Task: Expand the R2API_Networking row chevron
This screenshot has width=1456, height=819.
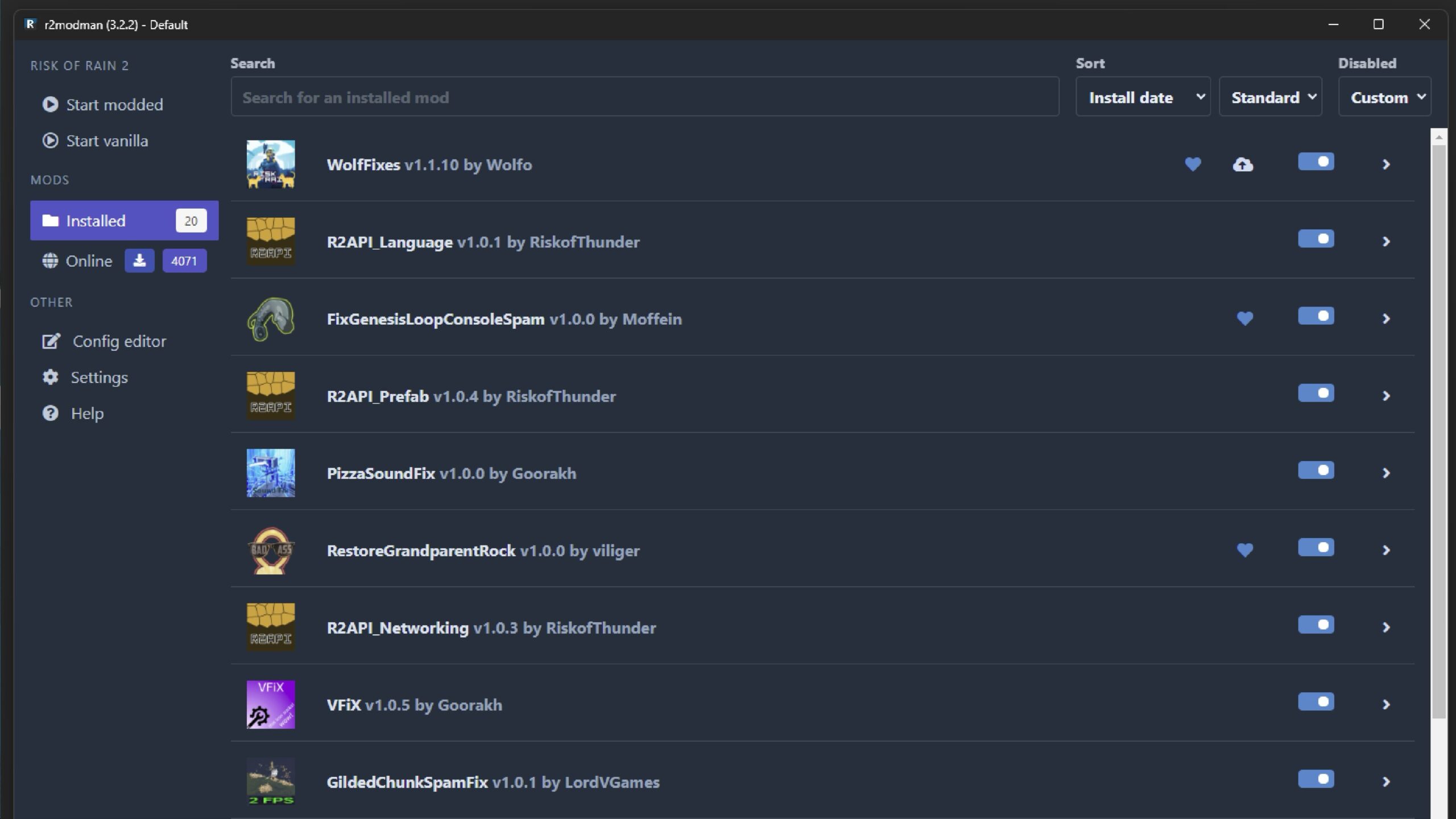Action: click(x=1386, y=627)
